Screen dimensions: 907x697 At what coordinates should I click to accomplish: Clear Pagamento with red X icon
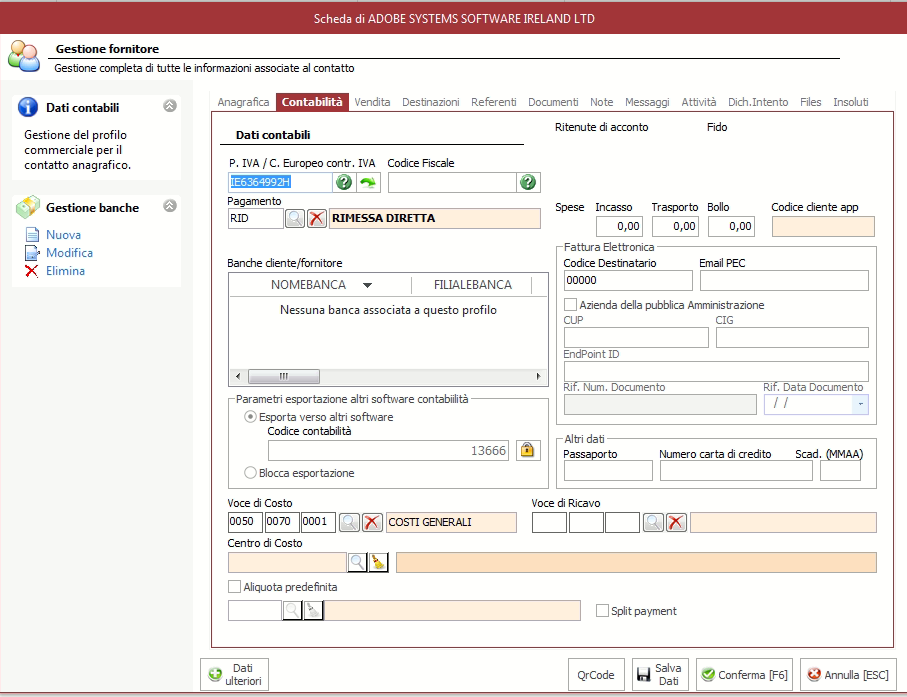(317, 219)
